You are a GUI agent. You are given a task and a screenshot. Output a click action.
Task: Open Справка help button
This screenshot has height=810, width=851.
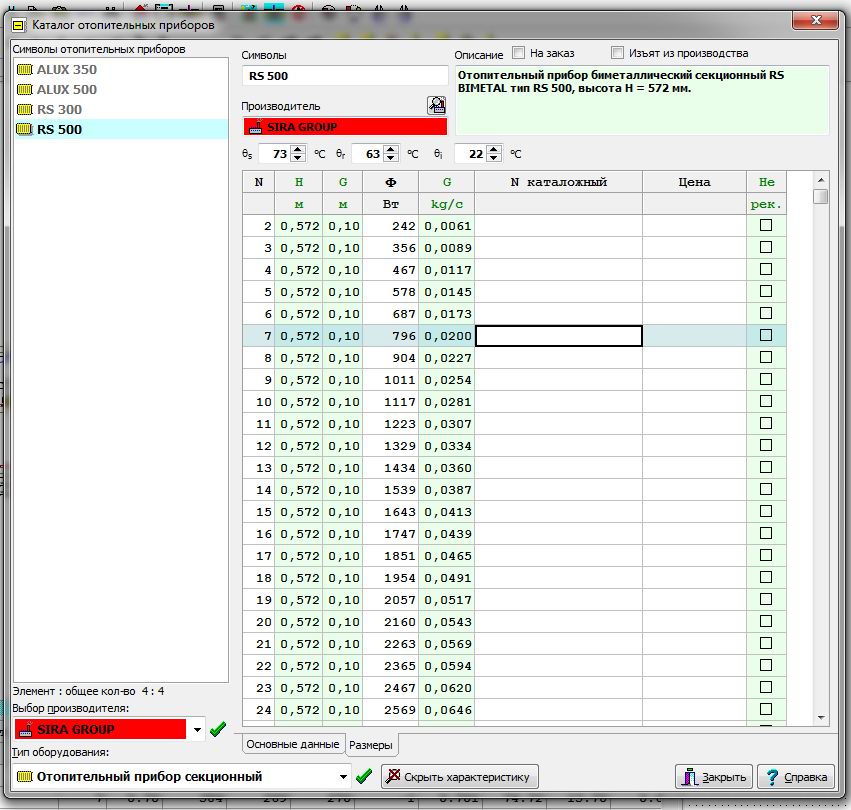tap(795, 777)
